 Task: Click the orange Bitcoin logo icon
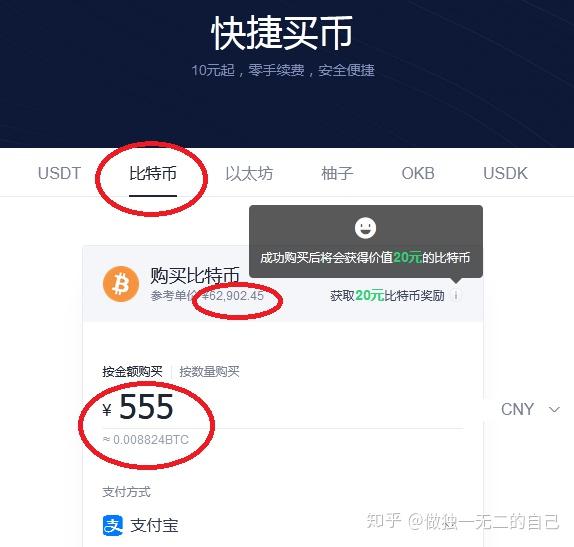pos(121,284)
